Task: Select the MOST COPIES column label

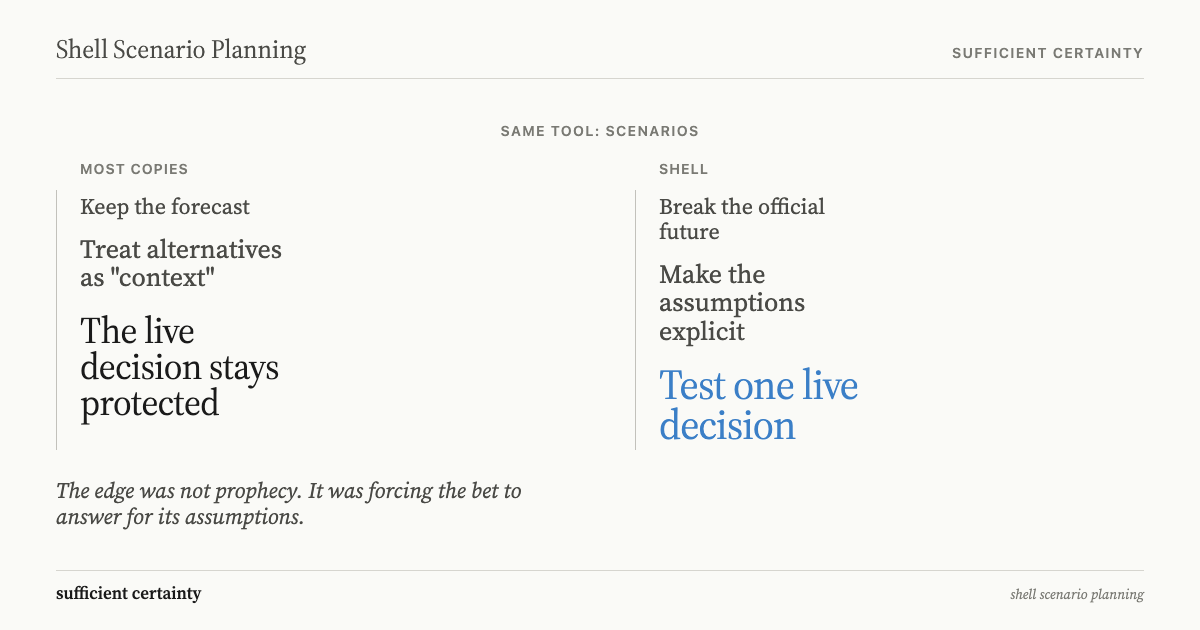Action: [134, 169]
